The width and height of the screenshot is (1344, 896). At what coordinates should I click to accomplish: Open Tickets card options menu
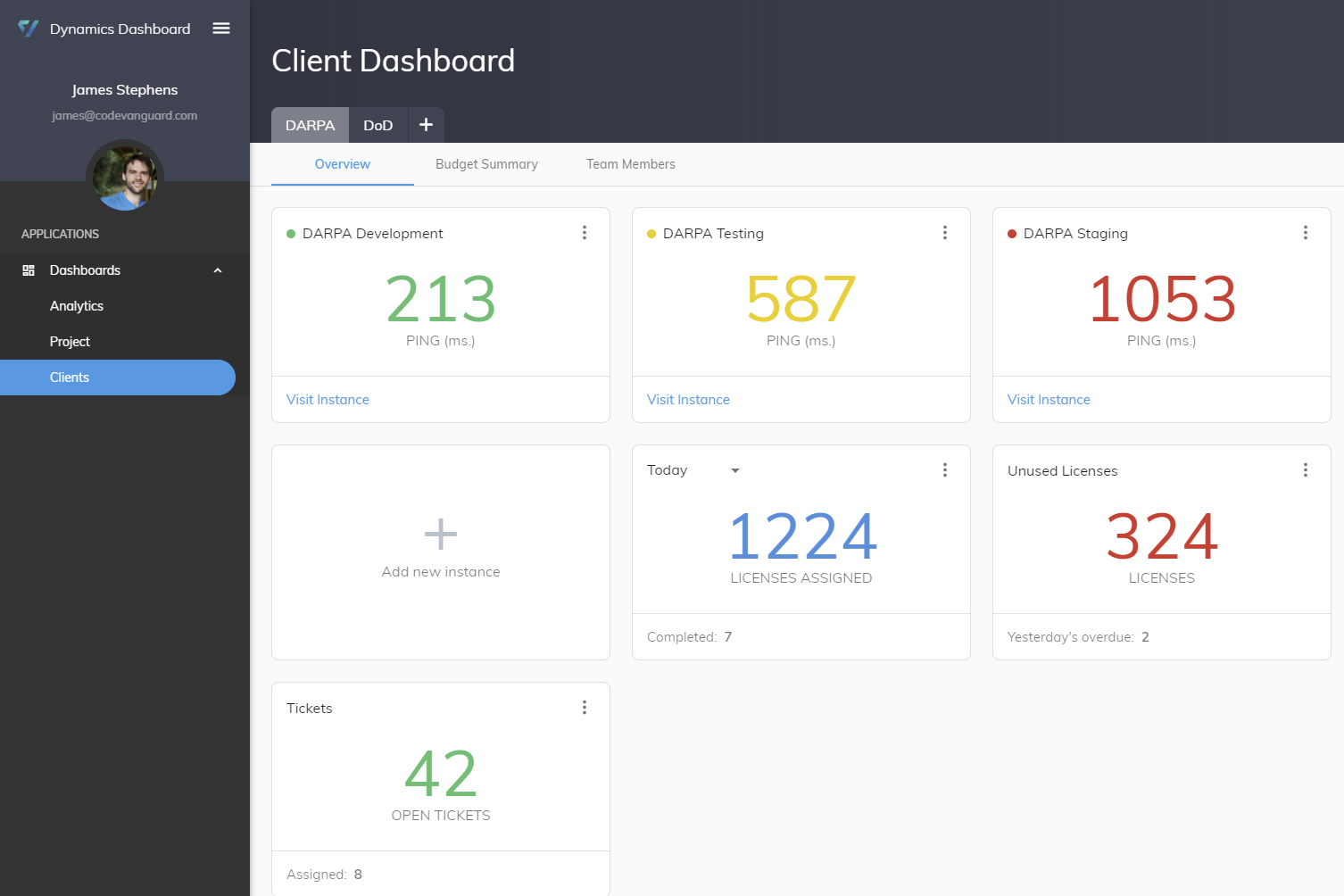[x=585, y=708]
